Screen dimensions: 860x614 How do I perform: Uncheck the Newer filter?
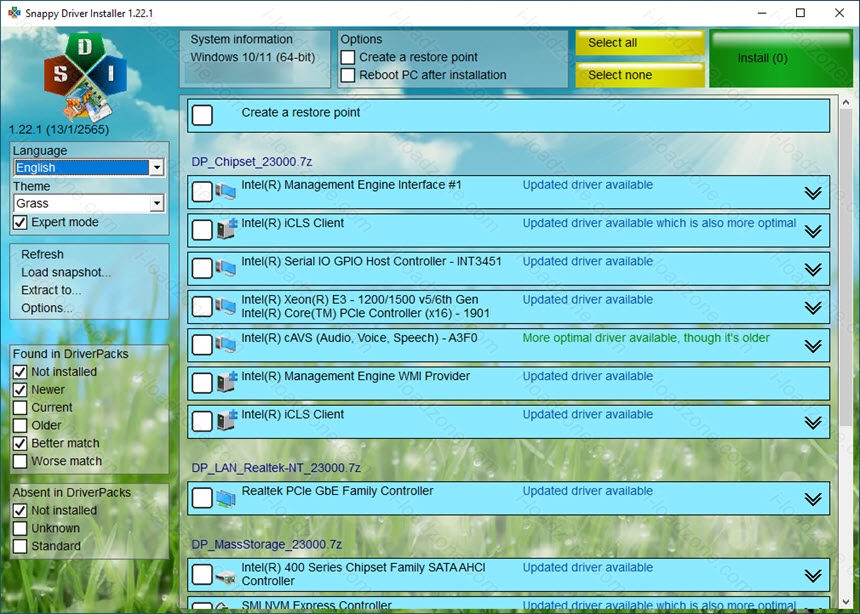(x=20, y=390)
